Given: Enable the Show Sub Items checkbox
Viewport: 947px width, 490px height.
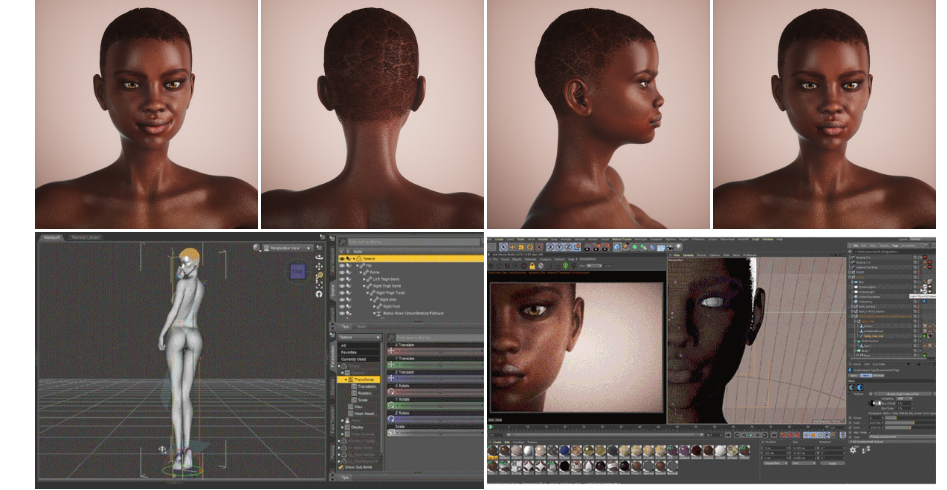Looking at the screenshot, I should click(343, 466).
